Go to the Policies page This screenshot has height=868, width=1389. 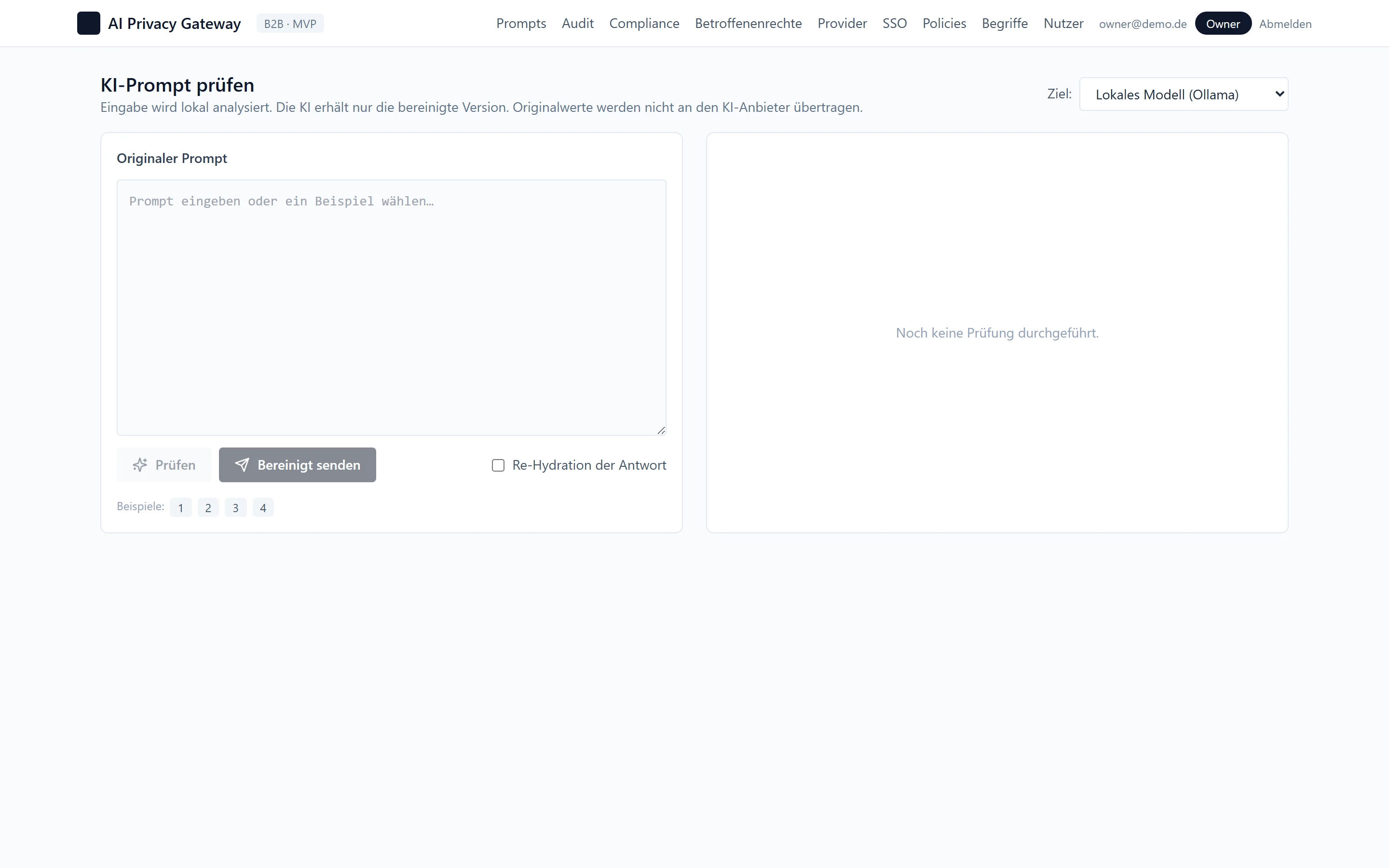click(944, 24)
